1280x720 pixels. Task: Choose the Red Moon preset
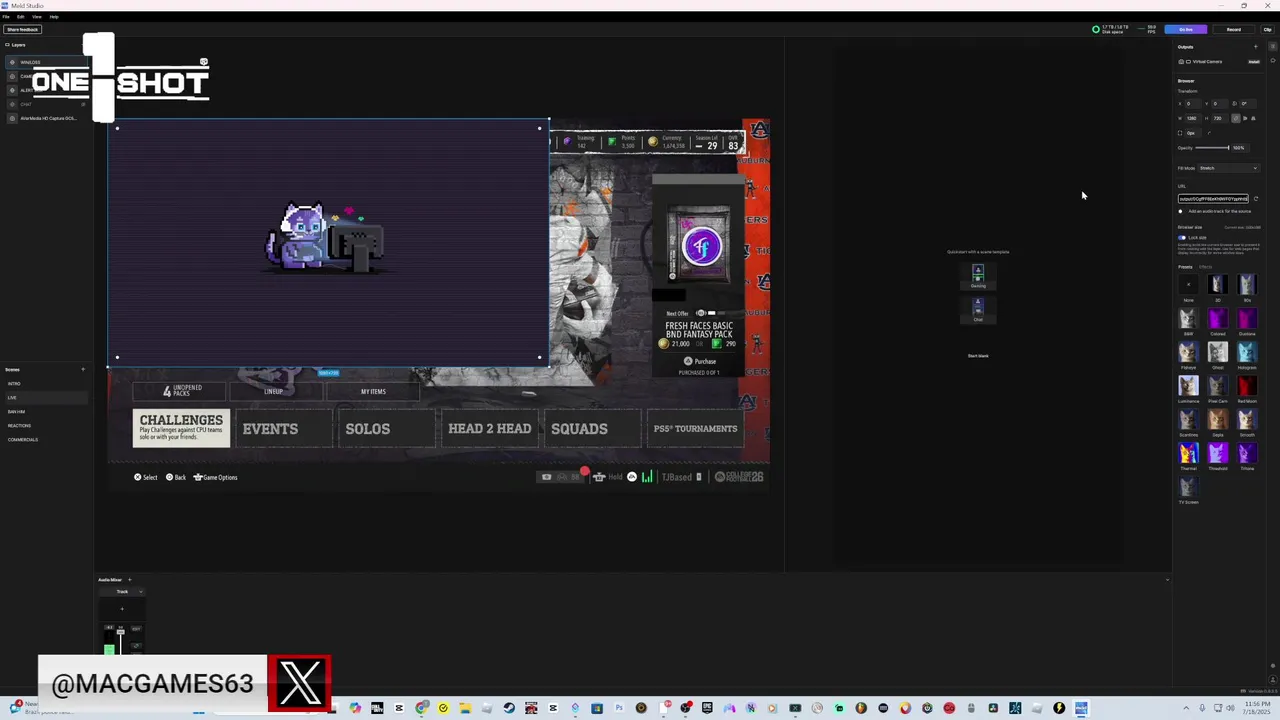(1247, 386)
